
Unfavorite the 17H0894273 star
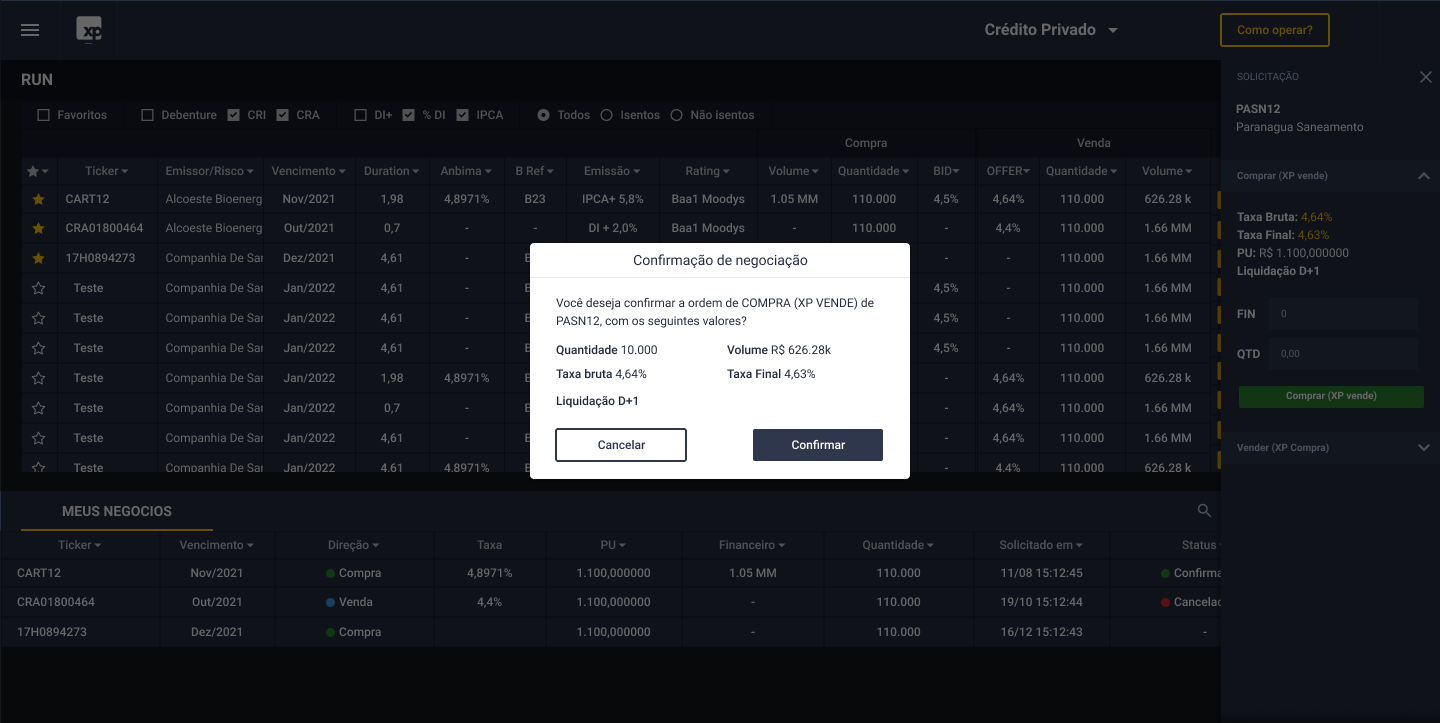point(38,258)
